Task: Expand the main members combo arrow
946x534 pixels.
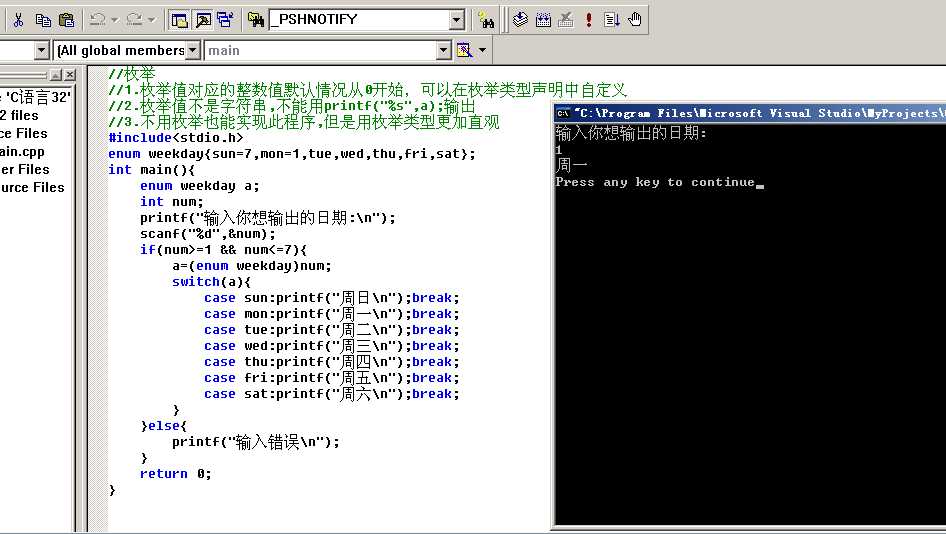Action: [x=444, y=50]
